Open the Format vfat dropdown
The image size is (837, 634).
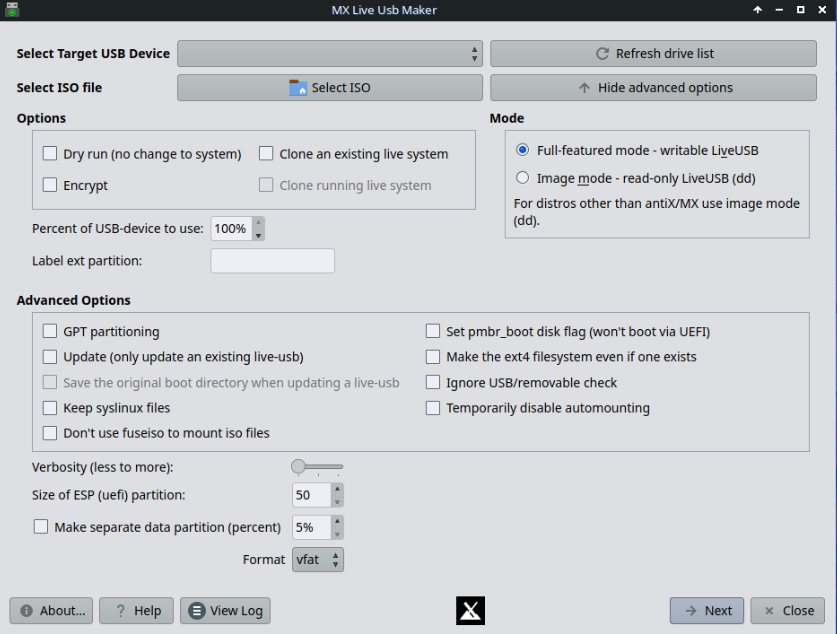pyautogui.click(x=318, y=559)
